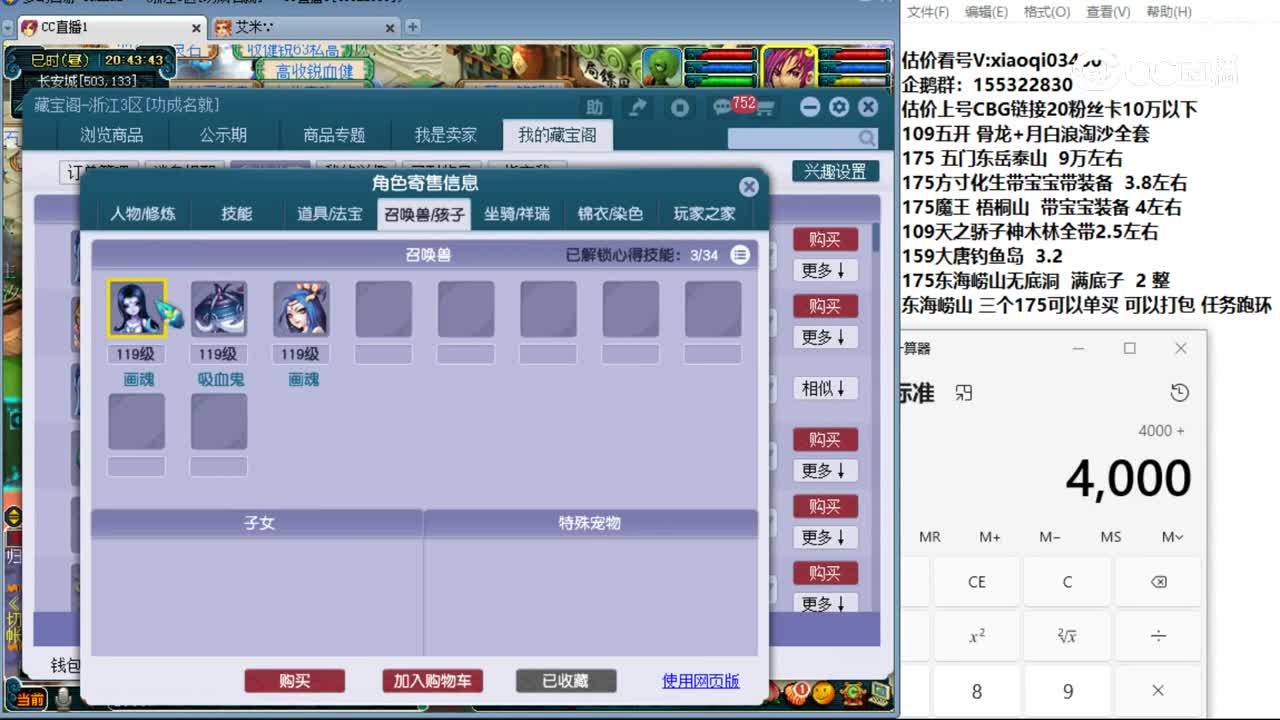
Task: Open the skills list icon next to 3/34
Action: click(x=740, y=255)
